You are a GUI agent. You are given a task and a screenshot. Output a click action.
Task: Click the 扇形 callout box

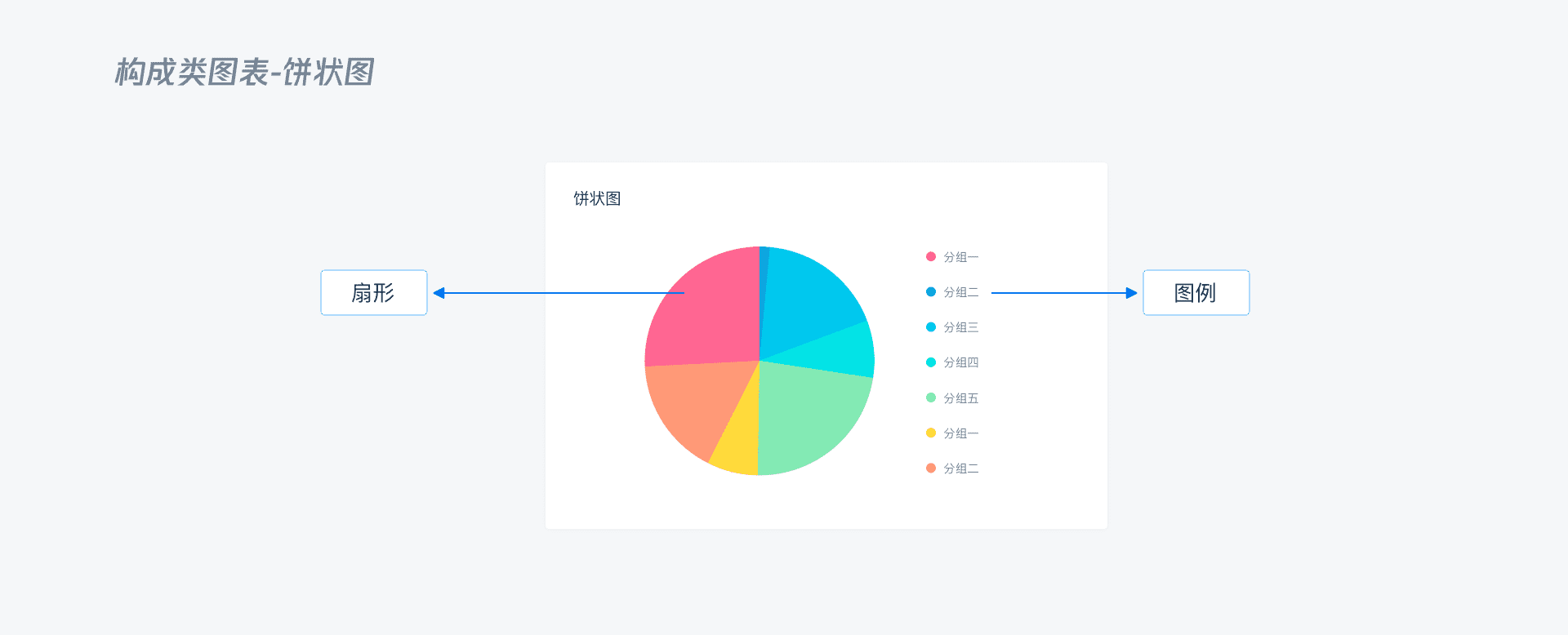[373, 293]
